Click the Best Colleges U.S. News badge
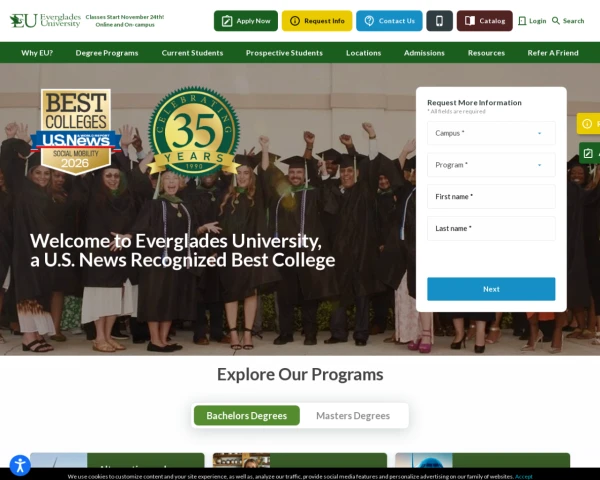 [x=76, y=132]
